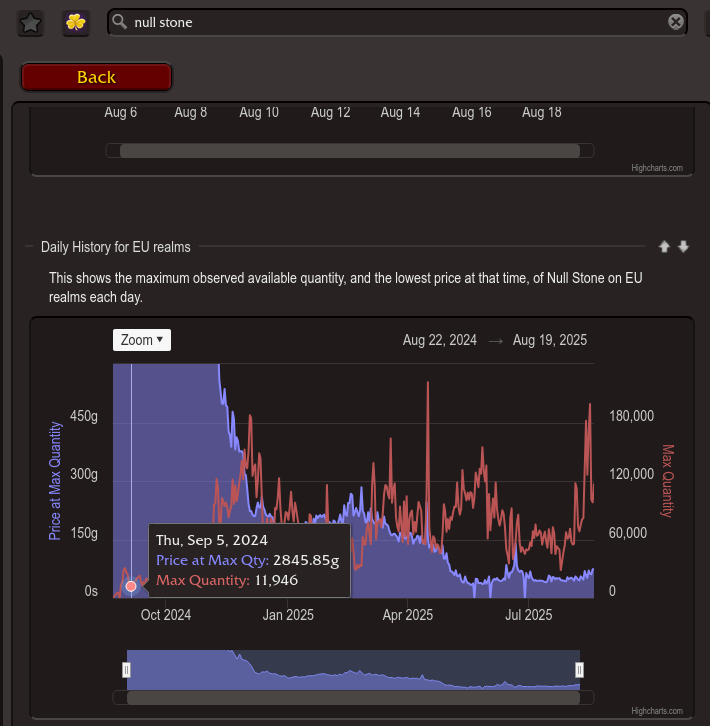Screen dimensions: 710x726
Task: Click the highlighted Sep 5 data point
Action: click(131, 586)
